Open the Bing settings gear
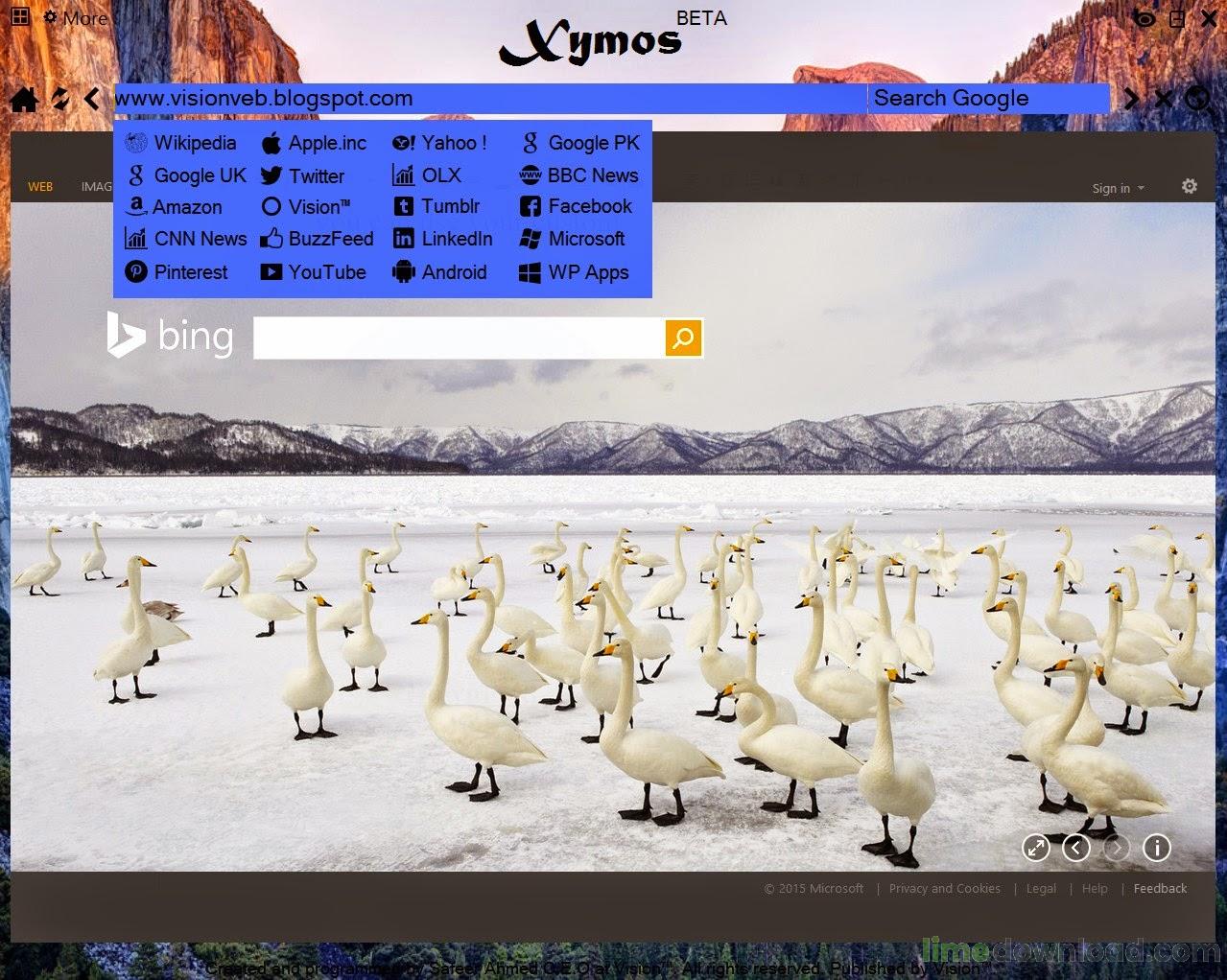 pyautogui.click(x=1190, y=186)
